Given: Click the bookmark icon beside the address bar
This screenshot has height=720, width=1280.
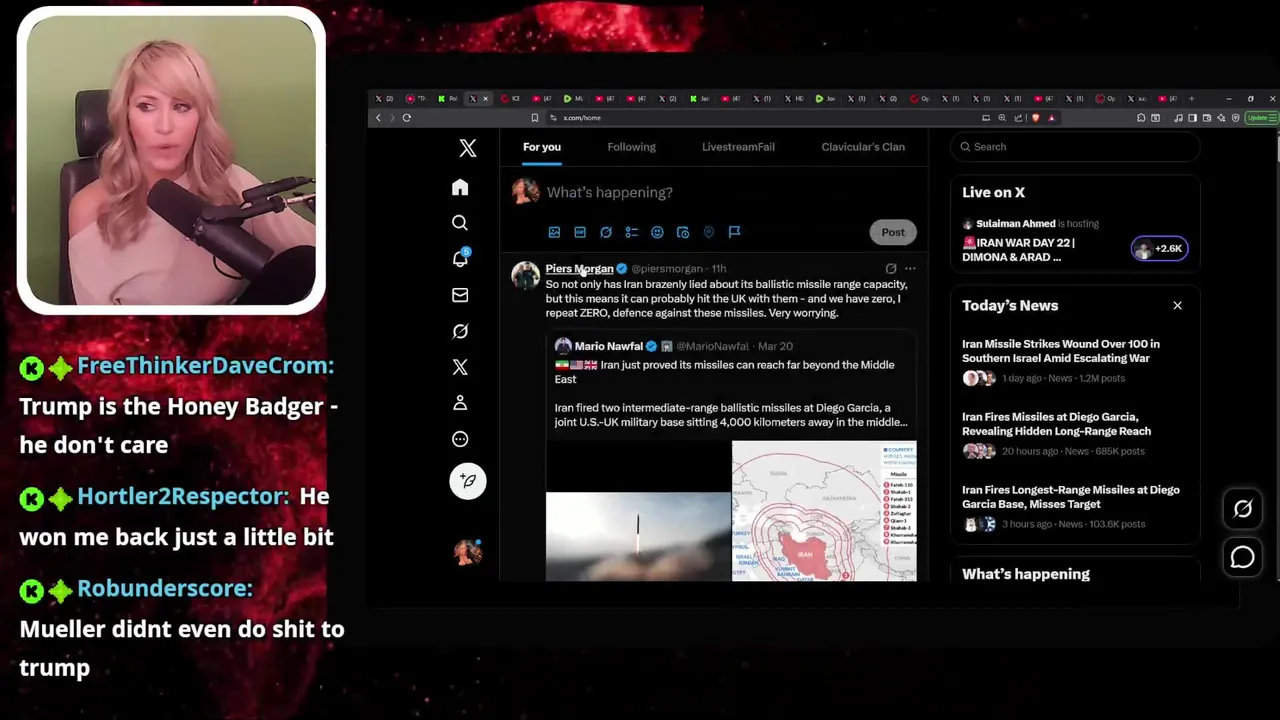Looking at the screenshot, I should point(535,118).
